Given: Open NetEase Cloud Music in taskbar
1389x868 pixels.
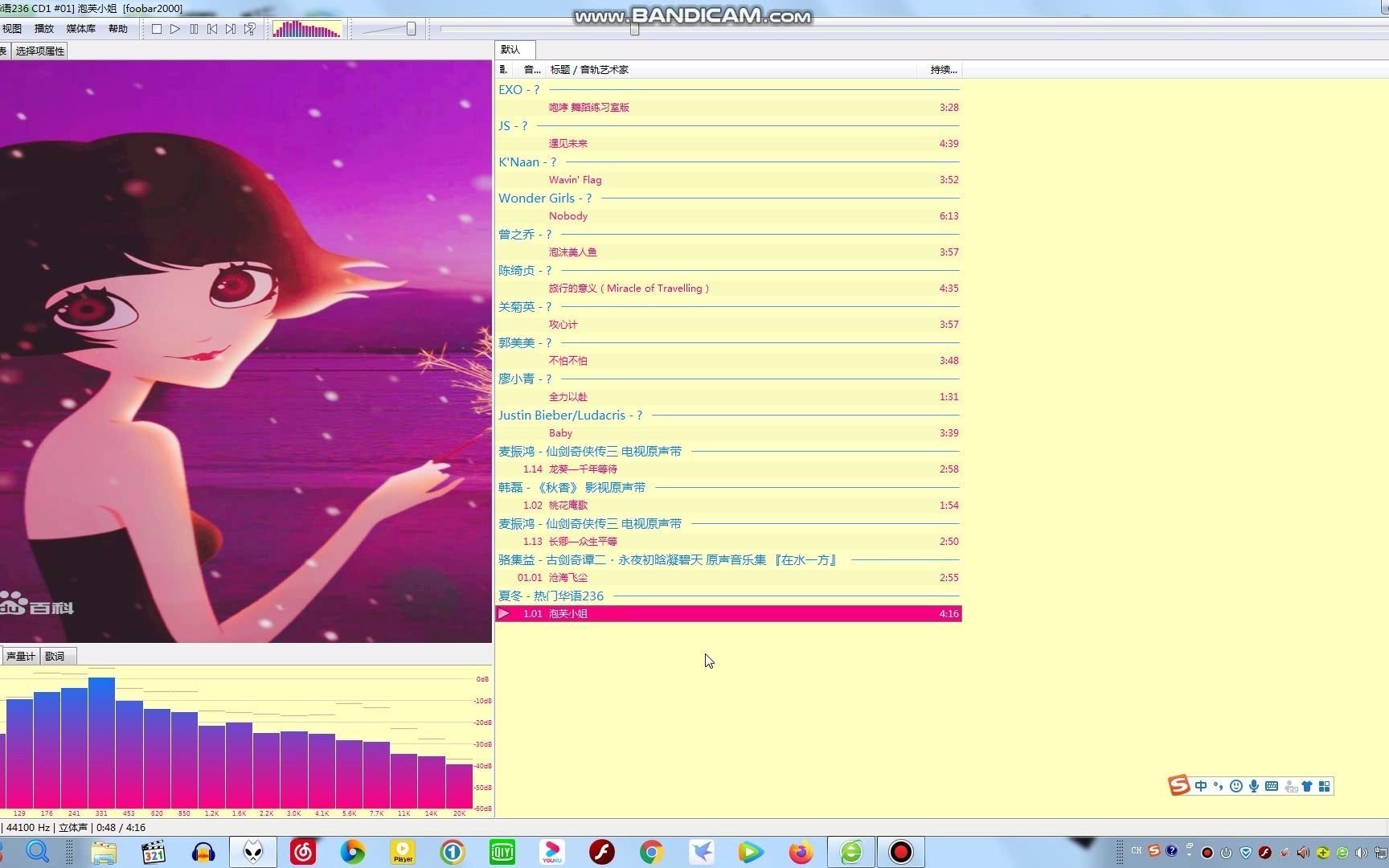Looking at the screenshot, I should pos(303,852).
